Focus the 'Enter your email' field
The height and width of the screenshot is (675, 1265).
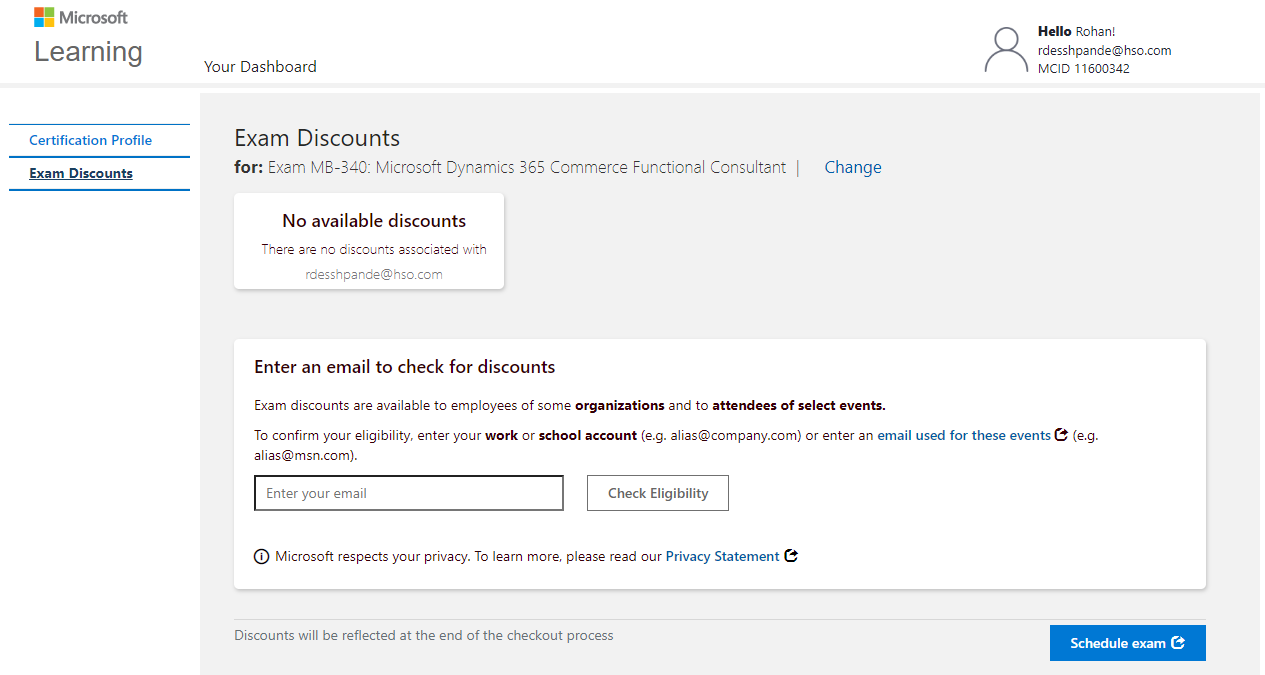coord(409,493)
